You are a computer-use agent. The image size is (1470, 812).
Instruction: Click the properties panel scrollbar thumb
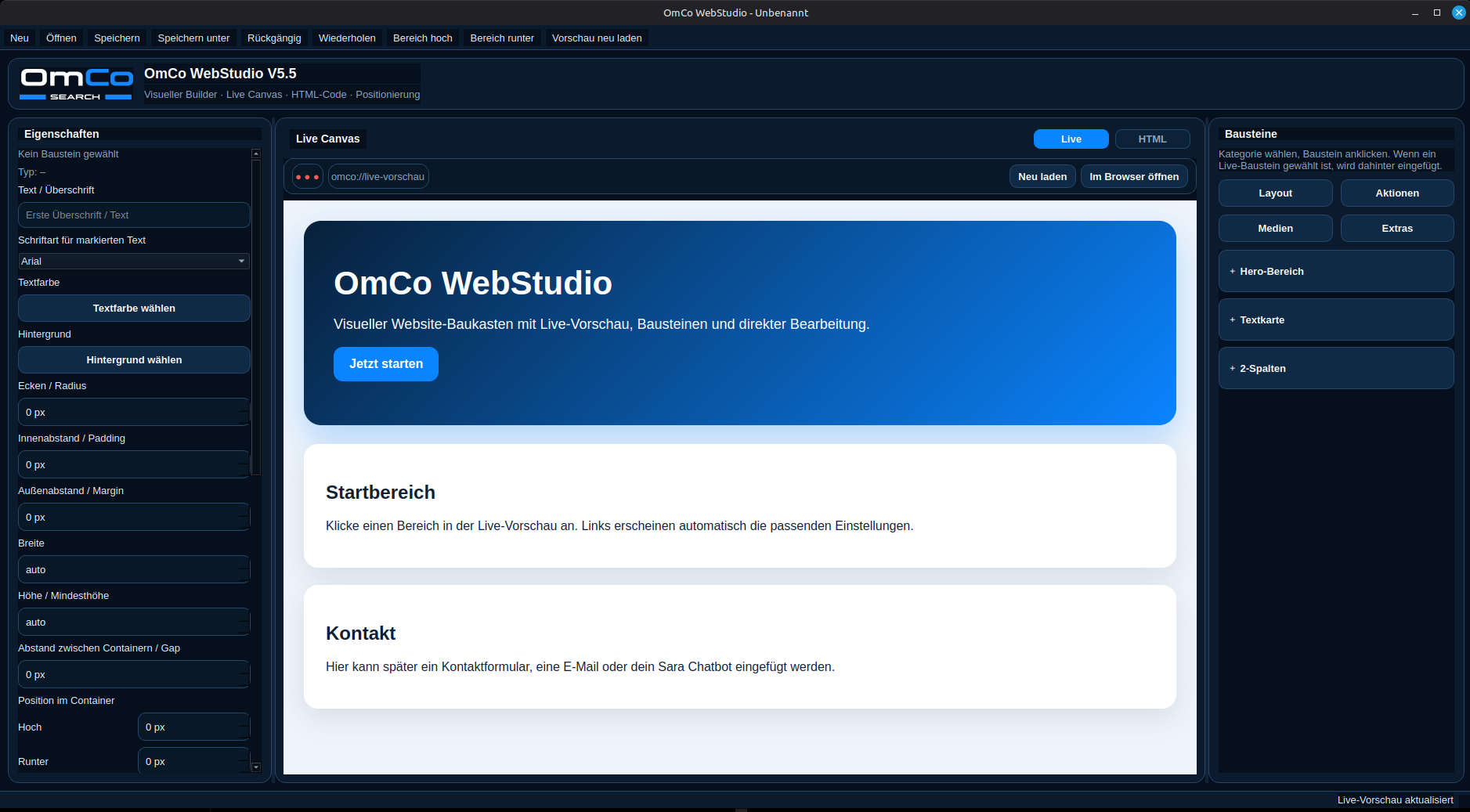pyautogui.click(x=255, y=317)
